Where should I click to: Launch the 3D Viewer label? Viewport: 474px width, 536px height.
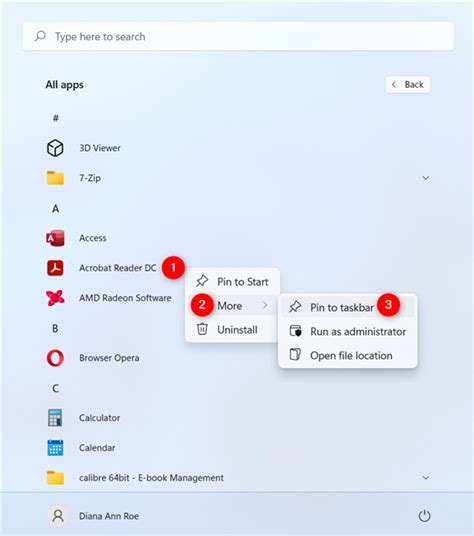[x=100, y=148]
